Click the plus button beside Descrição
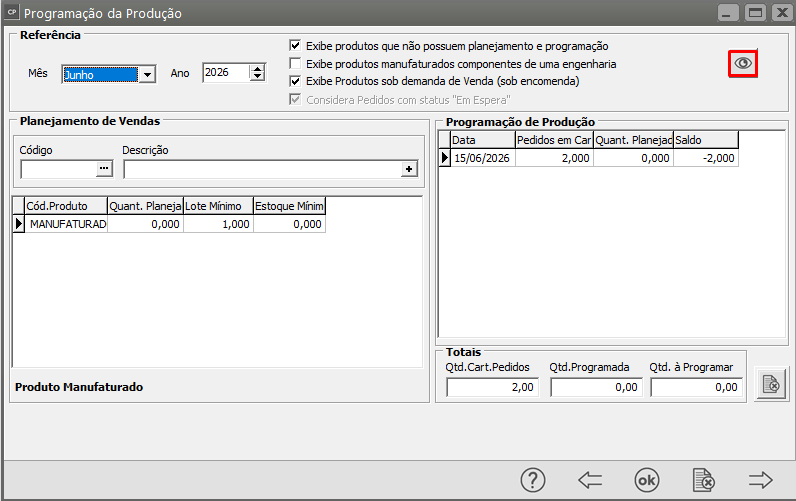 click(409, 169)
